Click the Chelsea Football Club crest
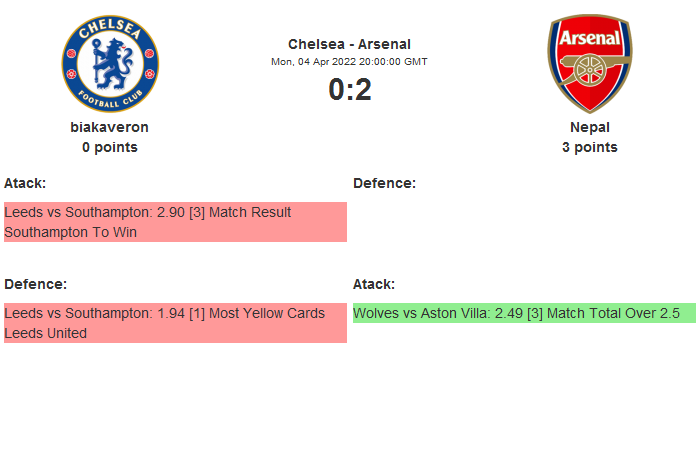This screenshot has width=700, height=460. pyautogui.click(x=110, y=64)
